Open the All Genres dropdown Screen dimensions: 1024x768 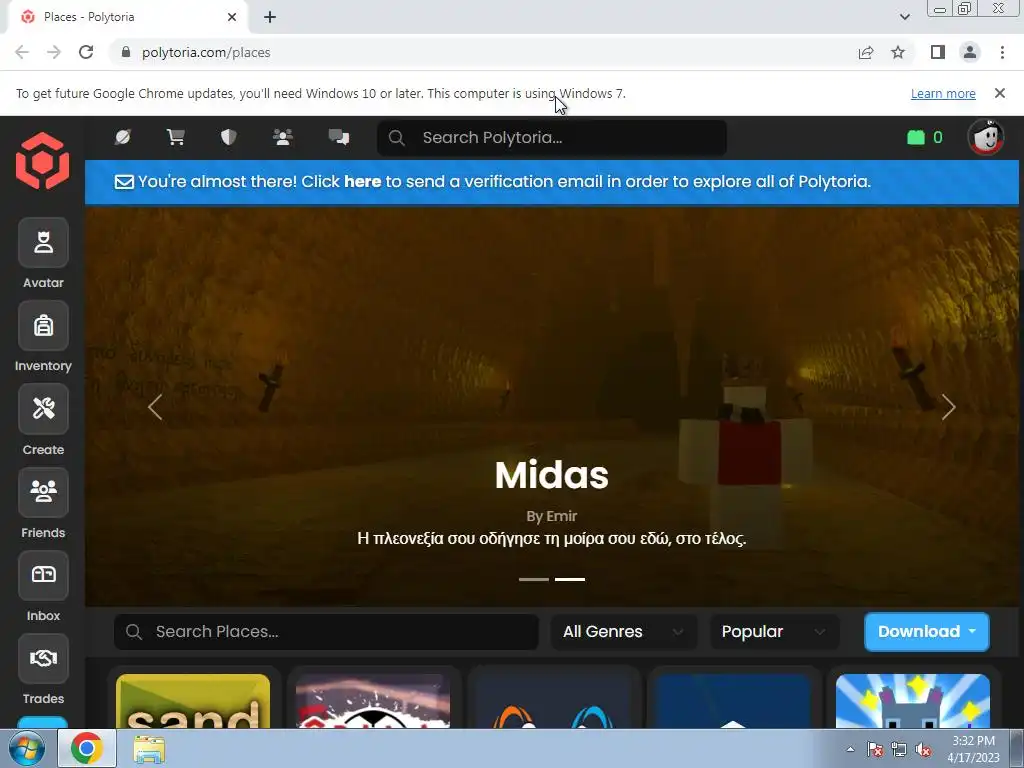pos(624,632)
